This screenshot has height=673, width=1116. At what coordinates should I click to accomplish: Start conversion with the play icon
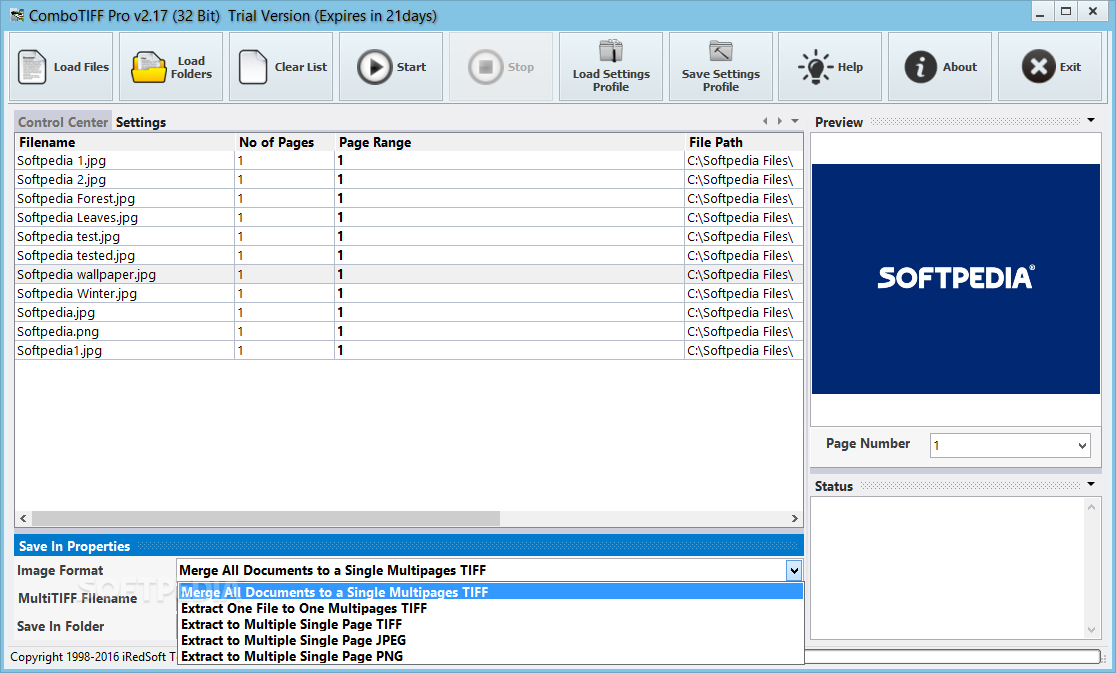click(374, 67)
